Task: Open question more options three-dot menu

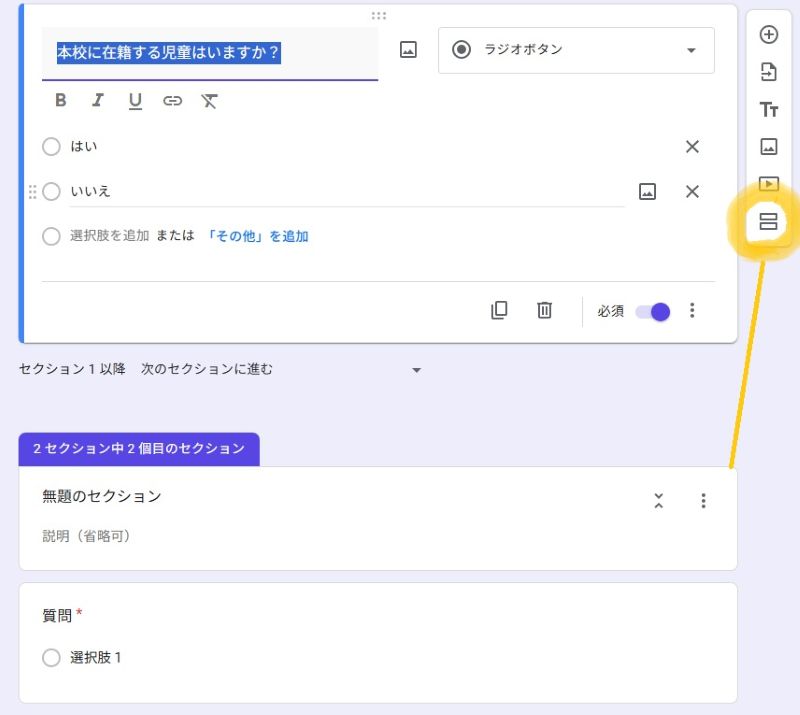Action: click(x=692, y=310)
